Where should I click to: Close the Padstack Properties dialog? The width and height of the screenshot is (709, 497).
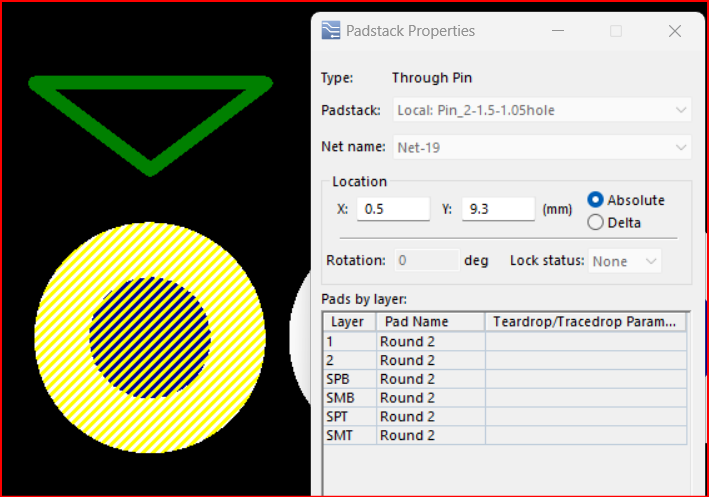click(x=675, y=31)
